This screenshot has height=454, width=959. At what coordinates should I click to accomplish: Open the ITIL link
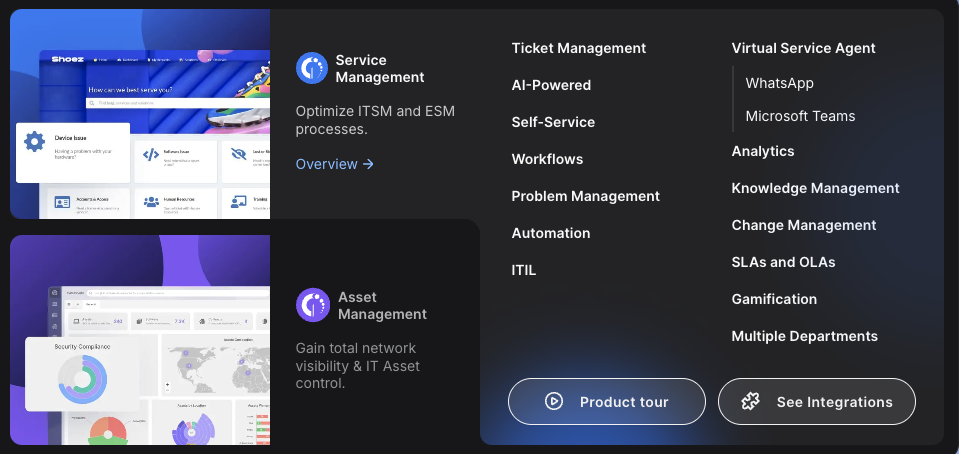pyautogui.click(x=524, y=270)
